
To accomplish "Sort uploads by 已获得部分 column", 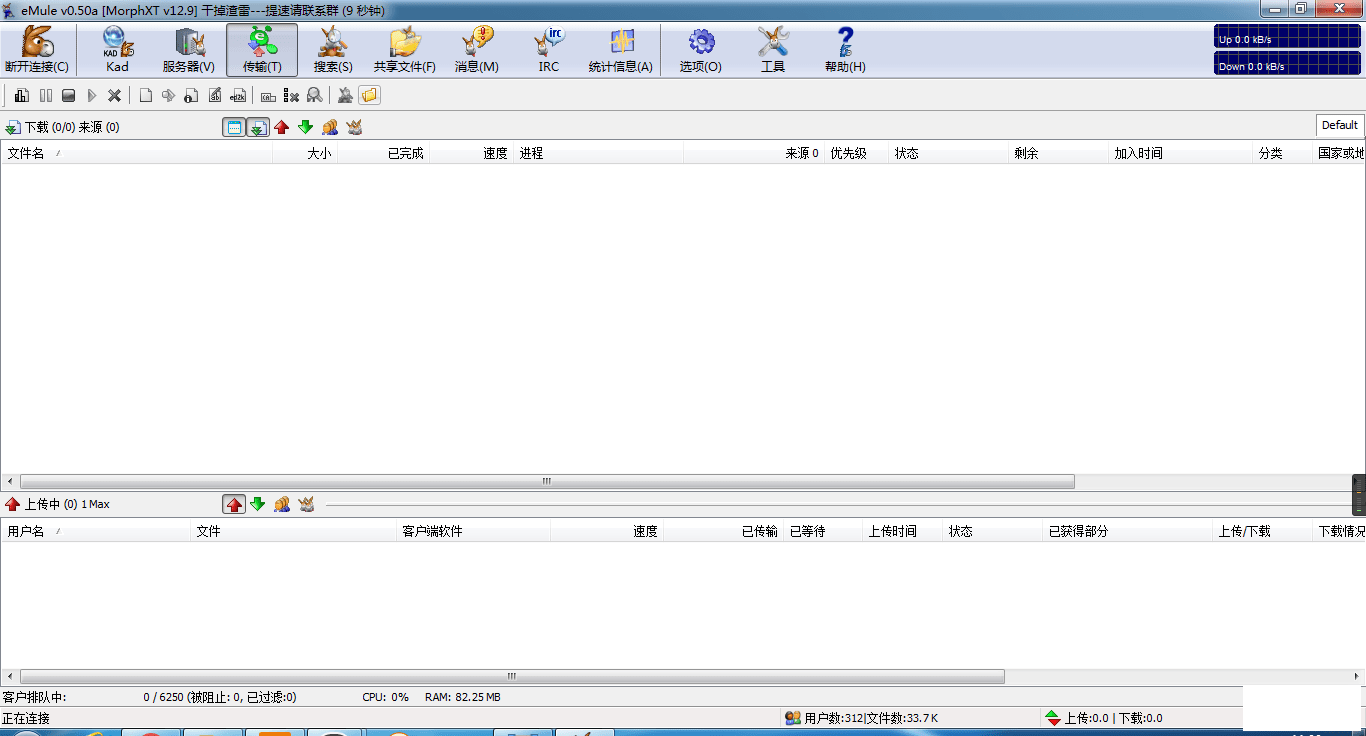I will [1127, 531].
